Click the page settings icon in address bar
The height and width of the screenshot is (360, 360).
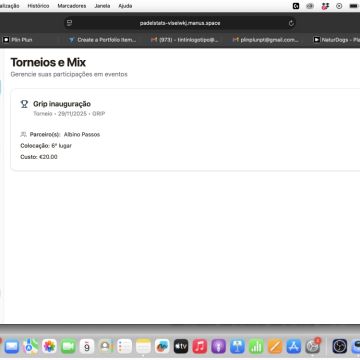[x=69, y=23]
